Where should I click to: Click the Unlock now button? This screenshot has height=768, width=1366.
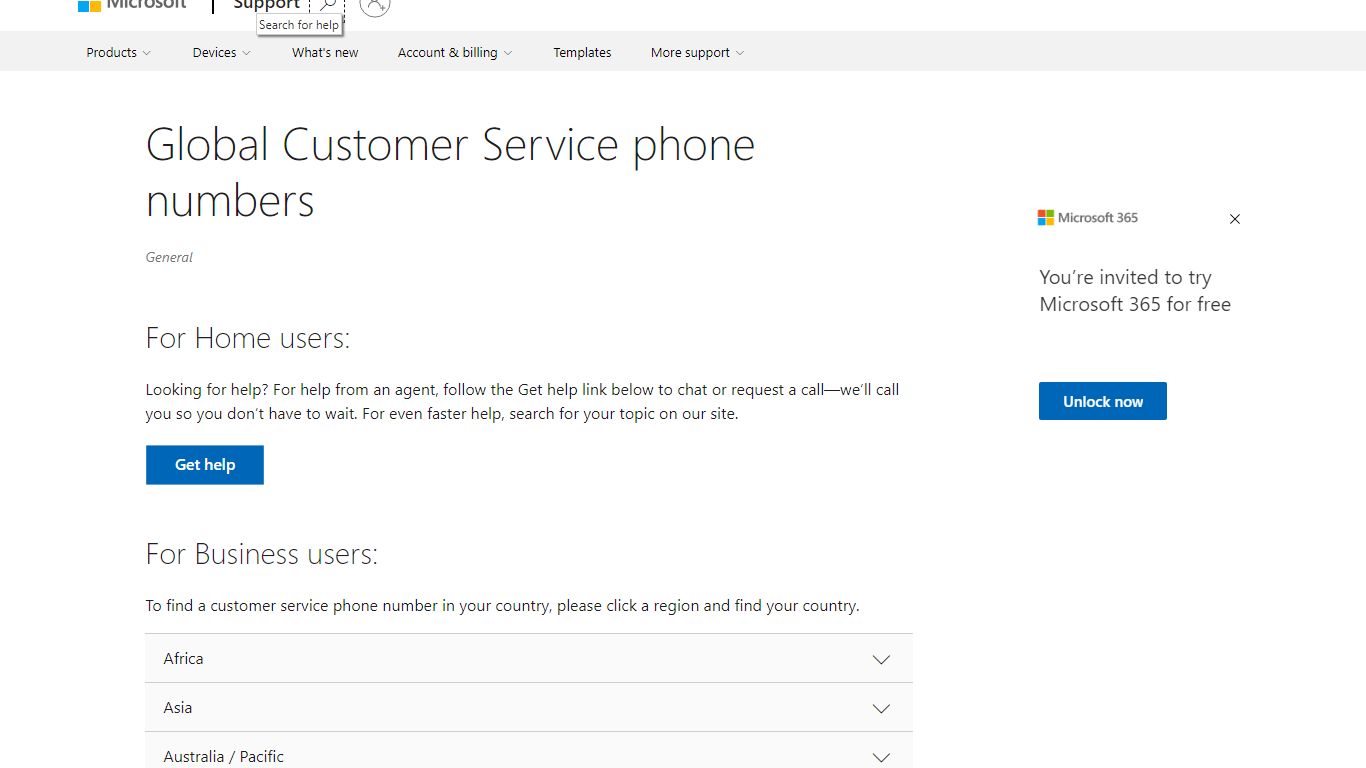[x=1103, y=401]
